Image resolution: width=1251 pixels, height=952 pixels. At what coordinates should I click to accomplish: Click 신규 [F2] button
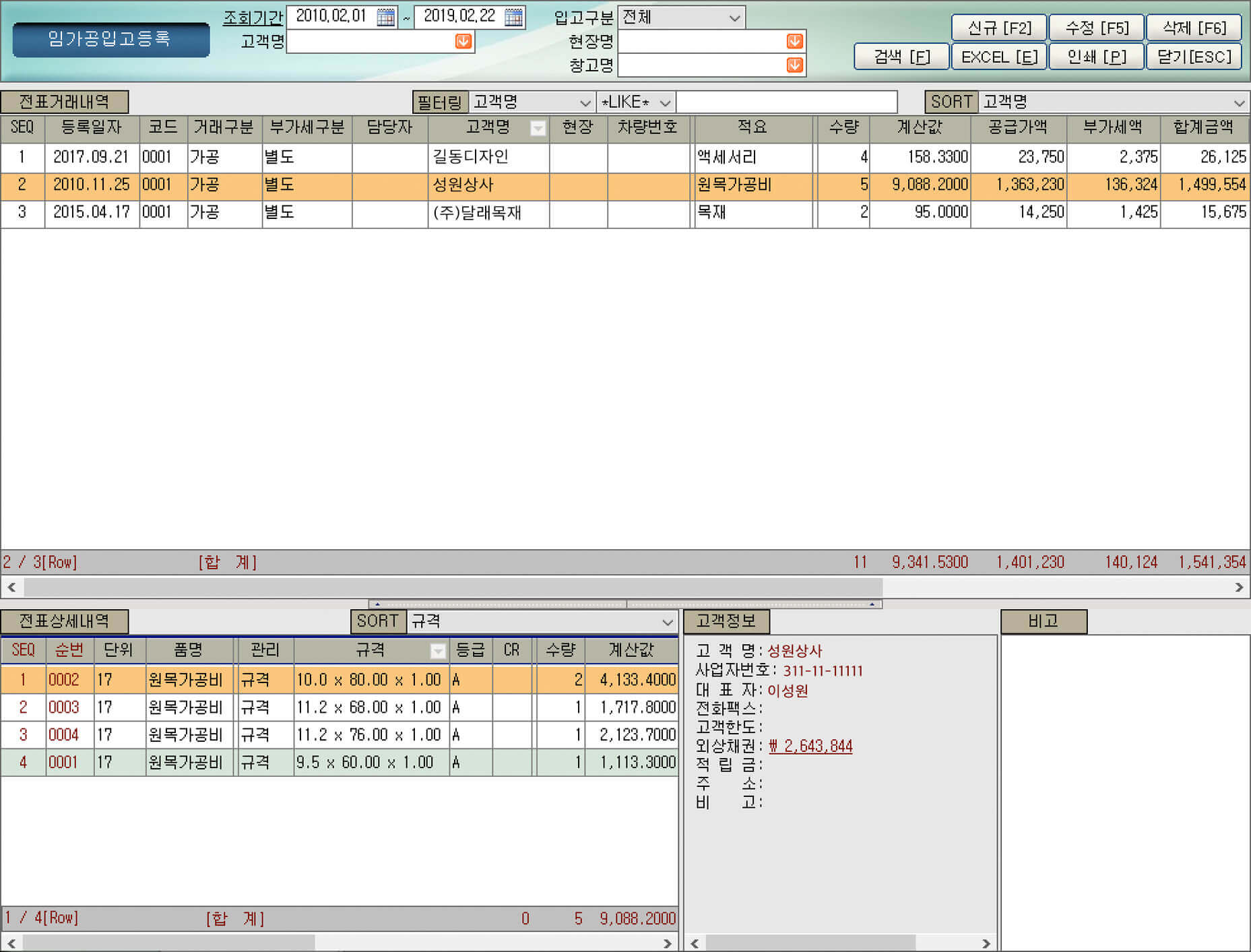tap(999, 28)
